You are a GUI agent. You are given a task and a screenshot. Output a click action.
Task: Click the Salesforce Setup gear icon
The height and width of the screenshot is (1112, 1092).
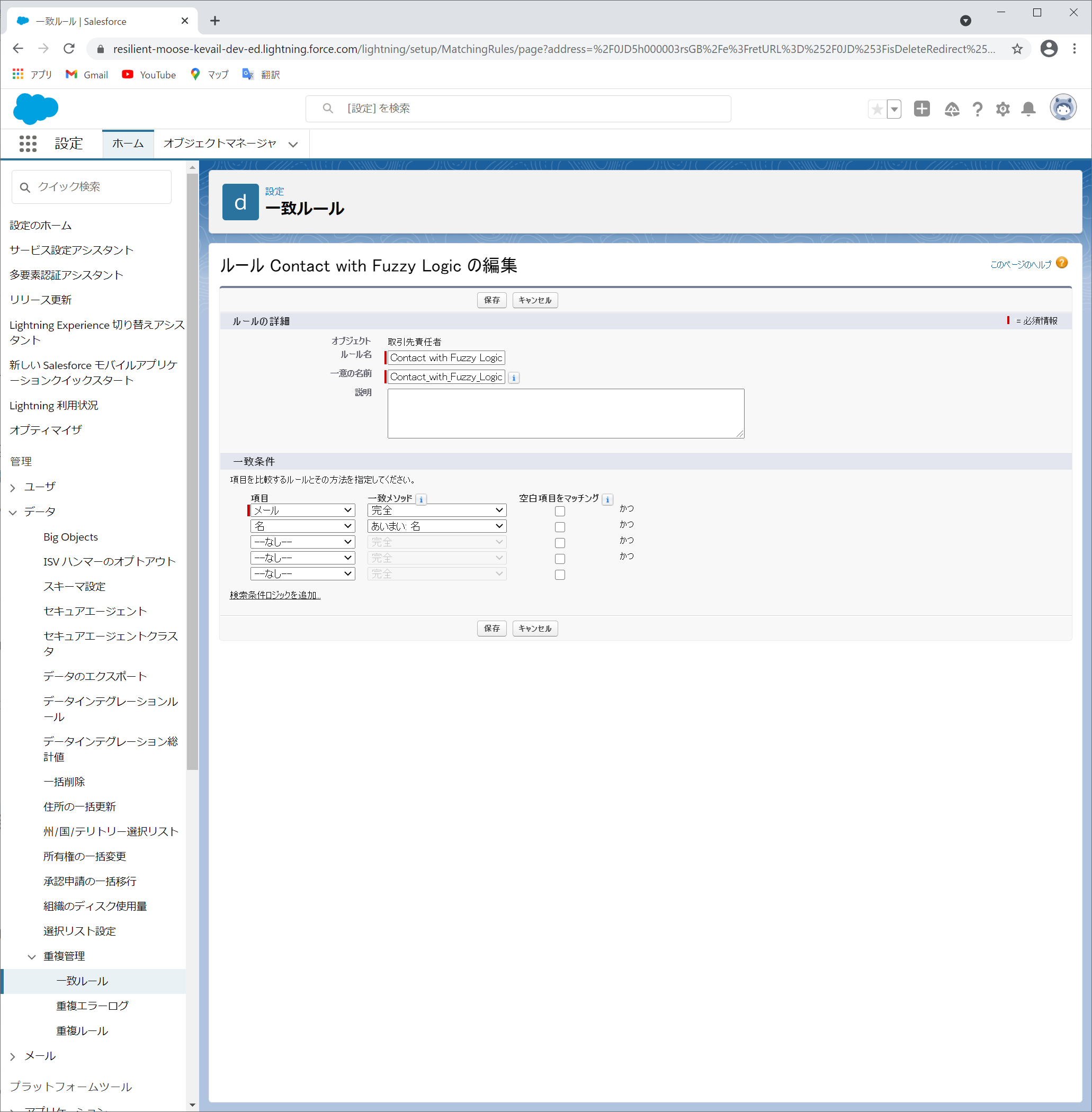pos(1002,109)
